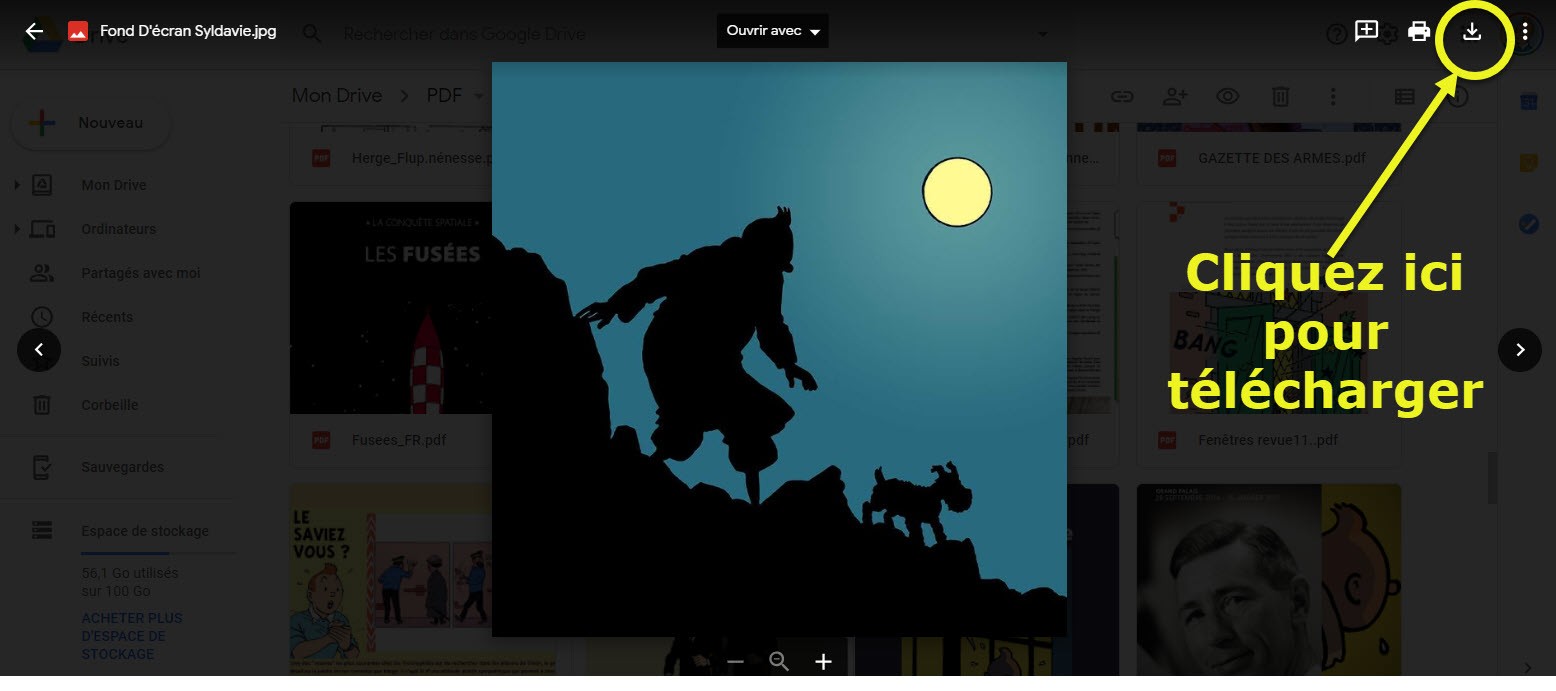
Task: Expand the Ordinateurs tree item
Action: click(x=16, y=230)
